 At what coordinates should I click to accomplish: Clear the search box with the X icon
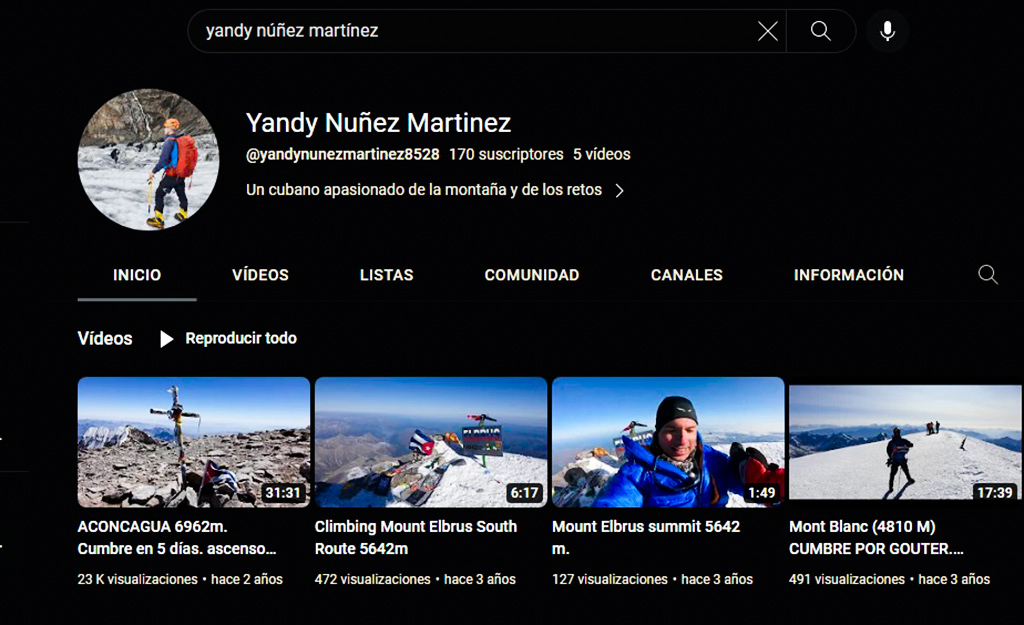pyautogui.click(x=767, y=31)
